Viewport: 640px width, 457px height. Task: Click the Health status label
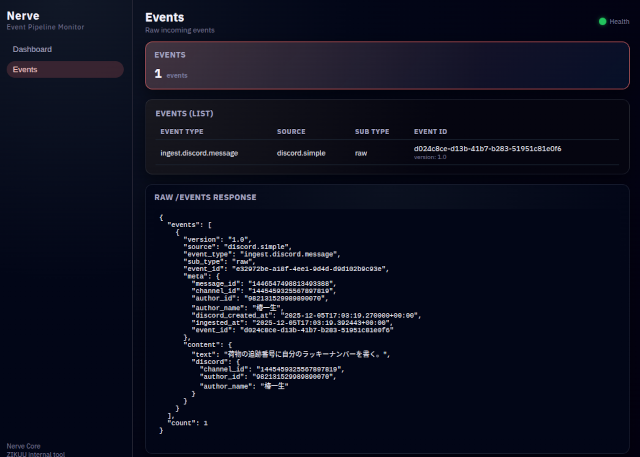coord(619,21)
